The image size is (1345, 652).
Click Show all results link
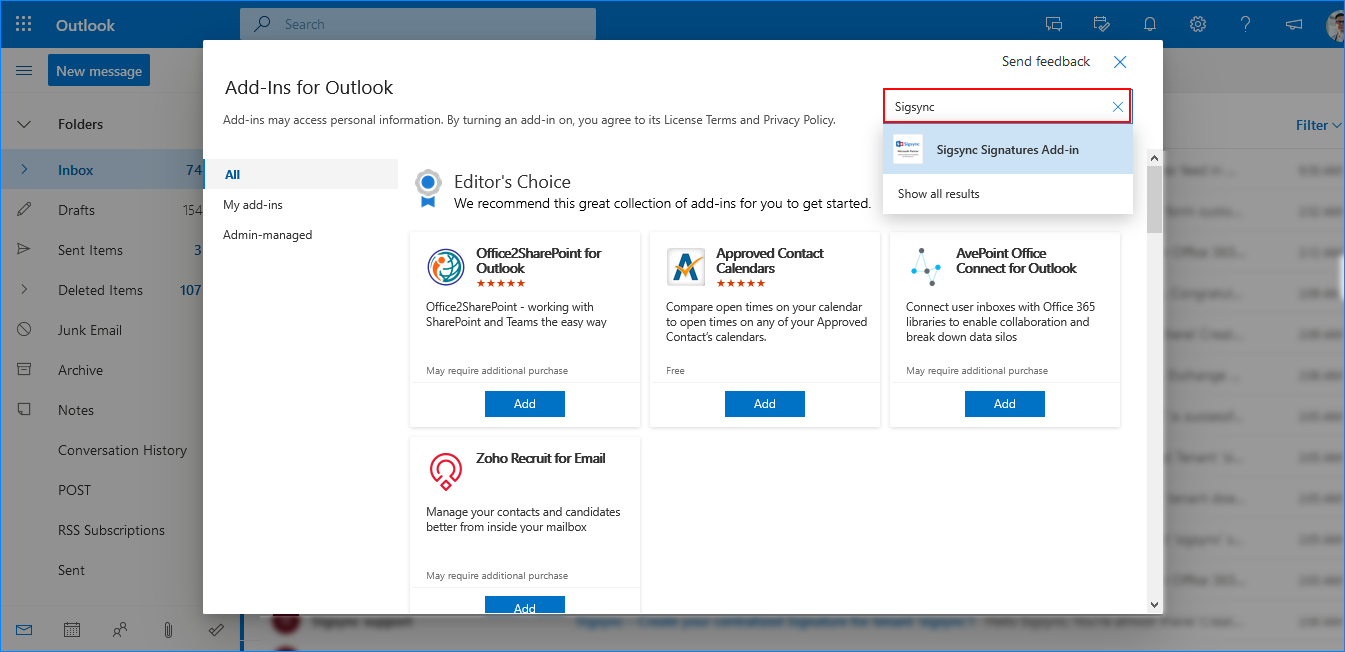(938, 194)
